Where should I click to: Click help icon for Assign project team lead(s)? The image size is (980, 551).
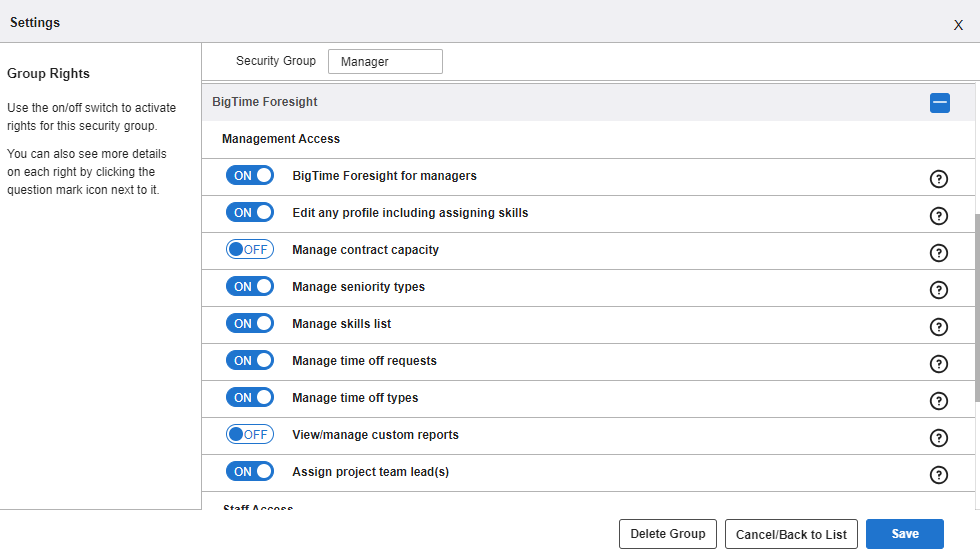coord(938,475)
